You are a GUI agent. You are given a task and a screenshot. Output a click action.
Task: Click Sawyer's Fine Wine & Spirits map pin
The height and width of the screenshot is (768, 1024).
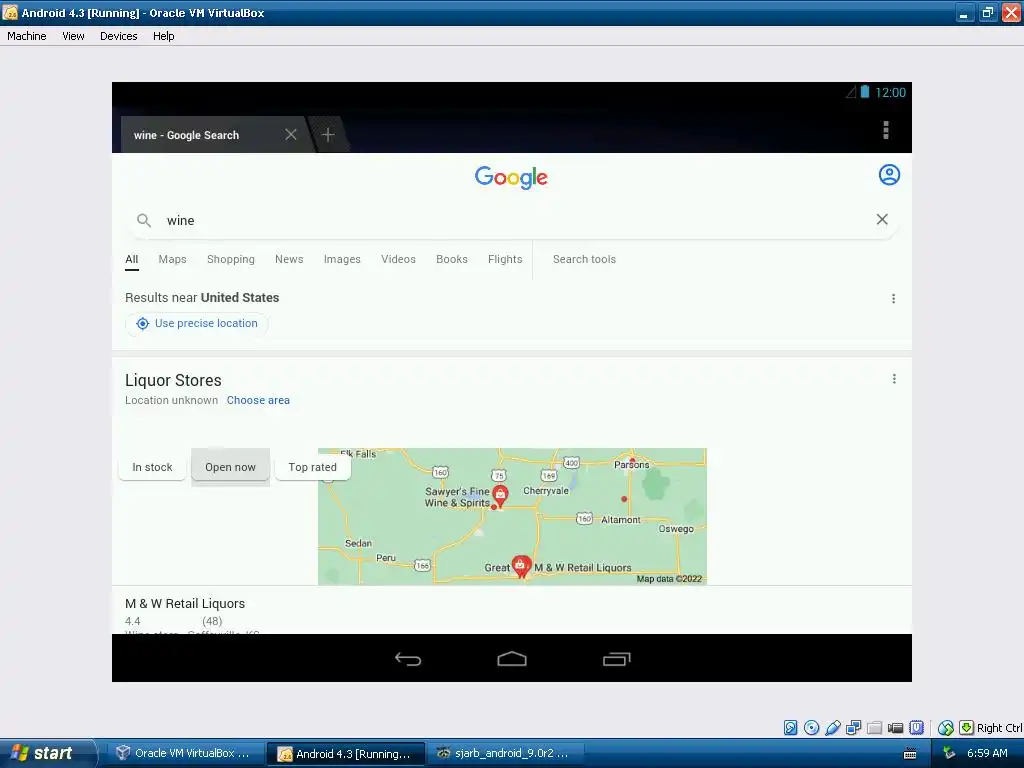click(500, 497)
